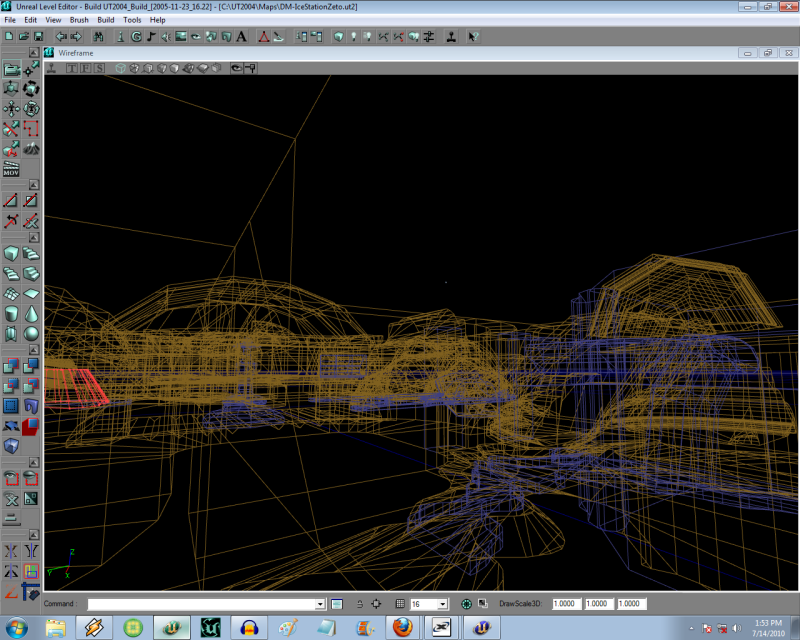The image size is (800, 640).
Task: Click the New map icon
Action: pyautogui.click(x=9, y=37)
